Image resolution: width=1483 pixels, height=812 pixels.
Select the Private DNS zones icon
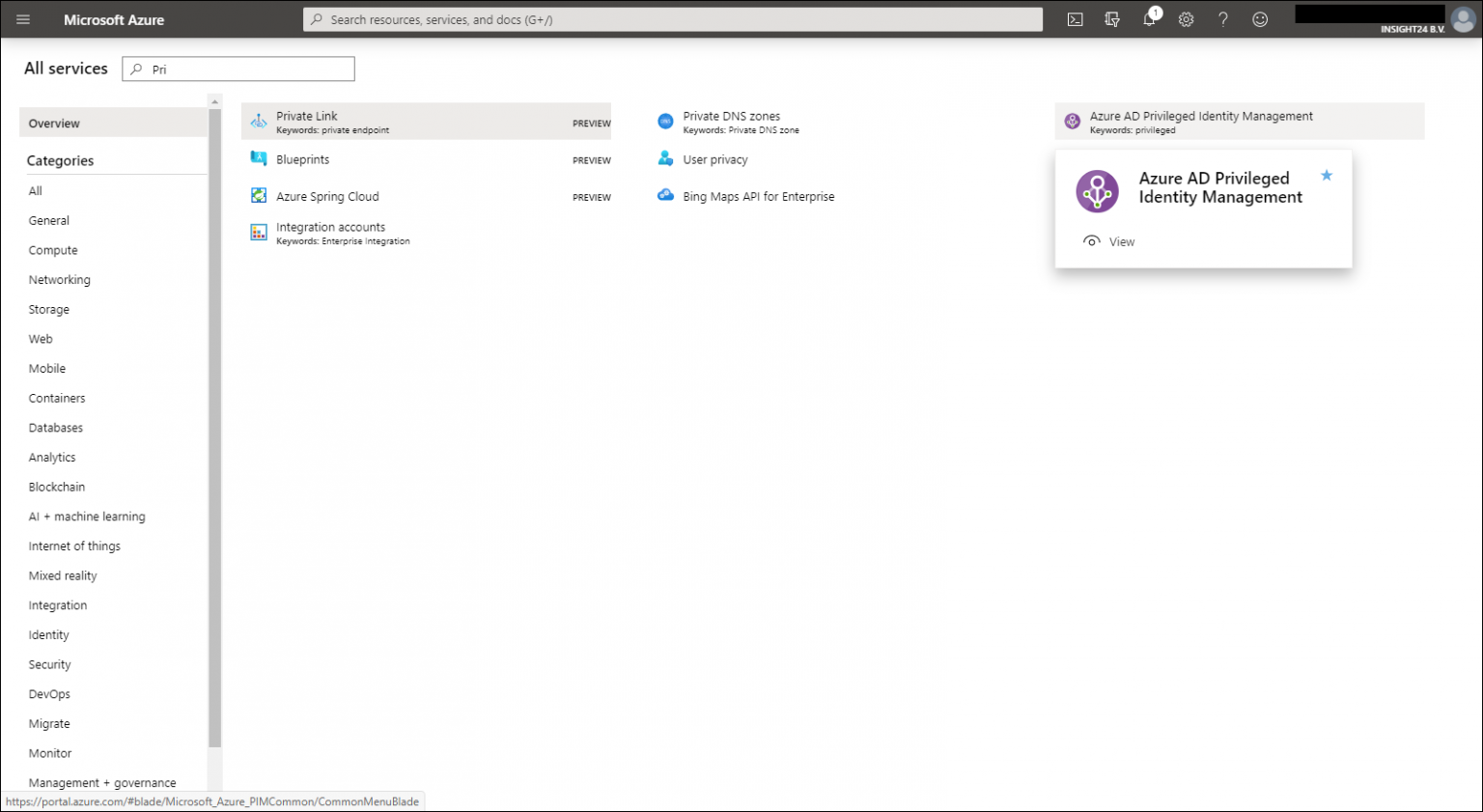665,120
